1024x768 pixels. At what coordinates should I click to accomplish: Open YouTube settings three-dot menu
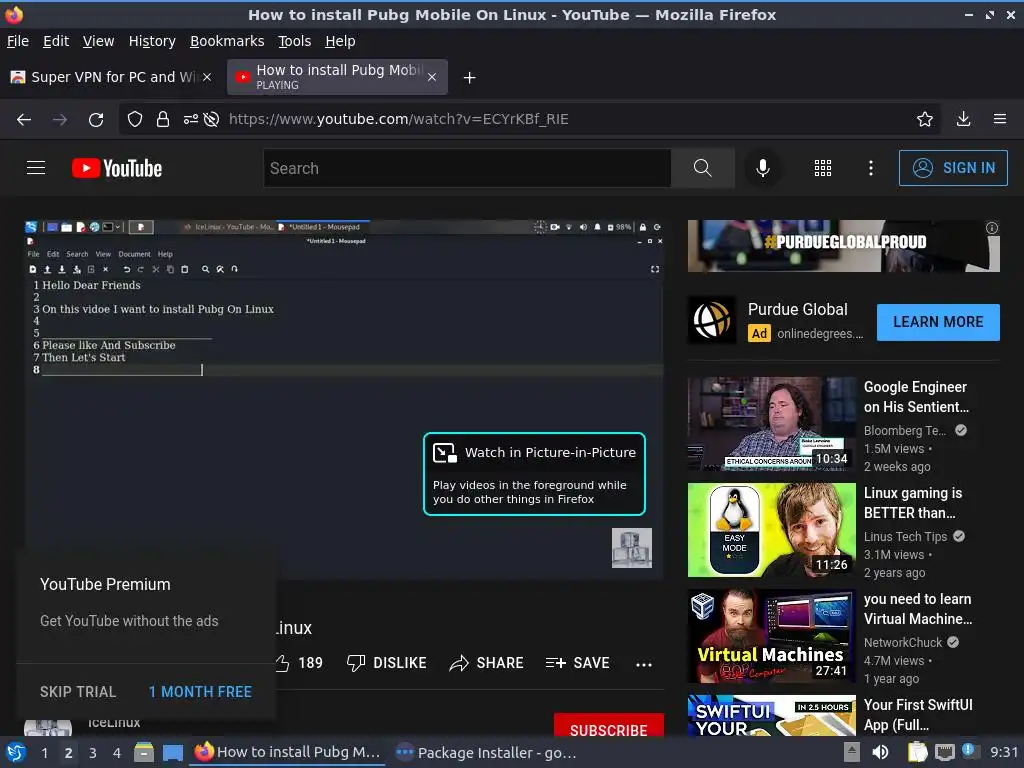click(871, 168)
